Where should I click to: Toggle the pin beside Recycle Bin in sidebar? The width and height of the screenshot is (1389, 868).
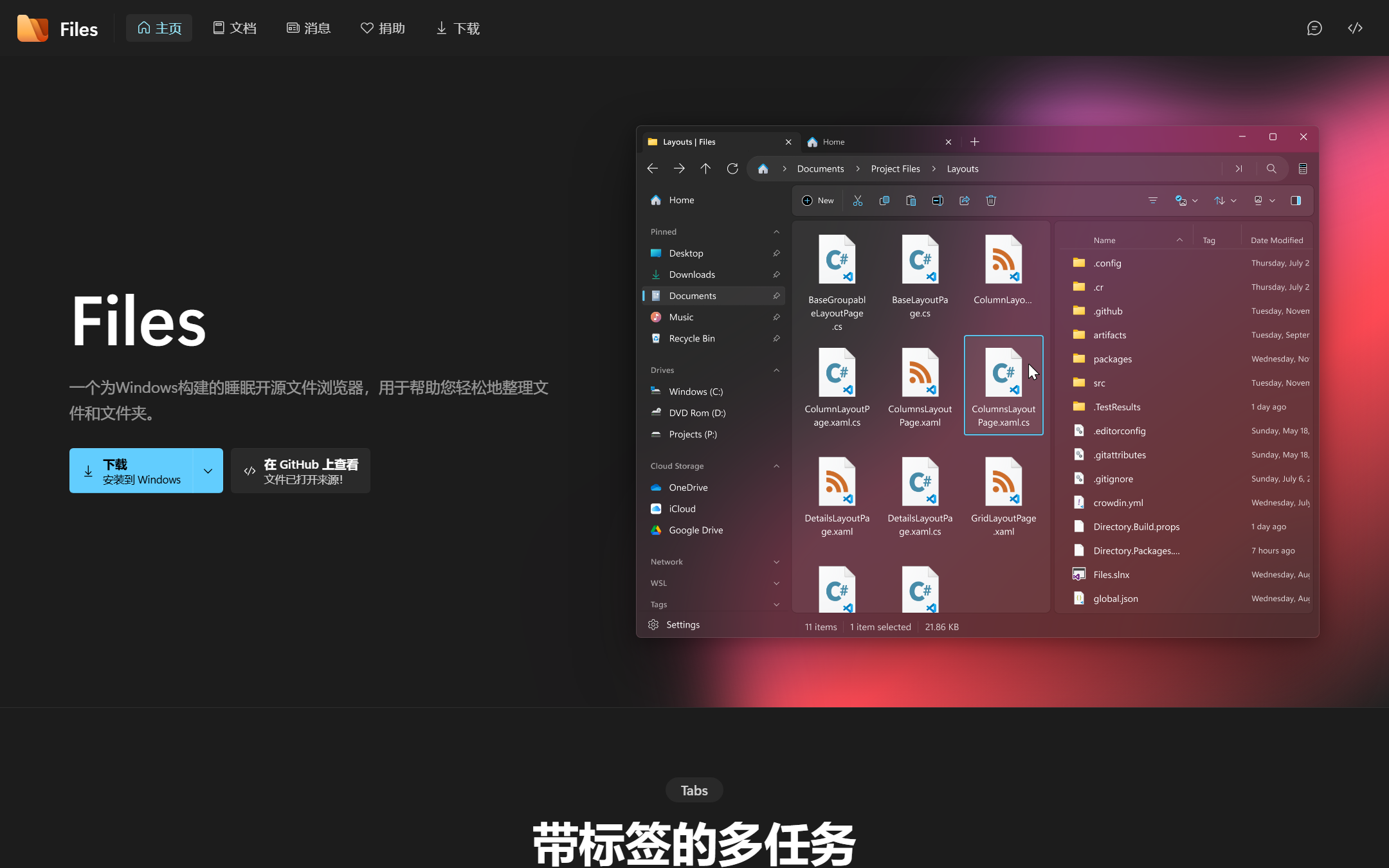[x=776, y=338]
